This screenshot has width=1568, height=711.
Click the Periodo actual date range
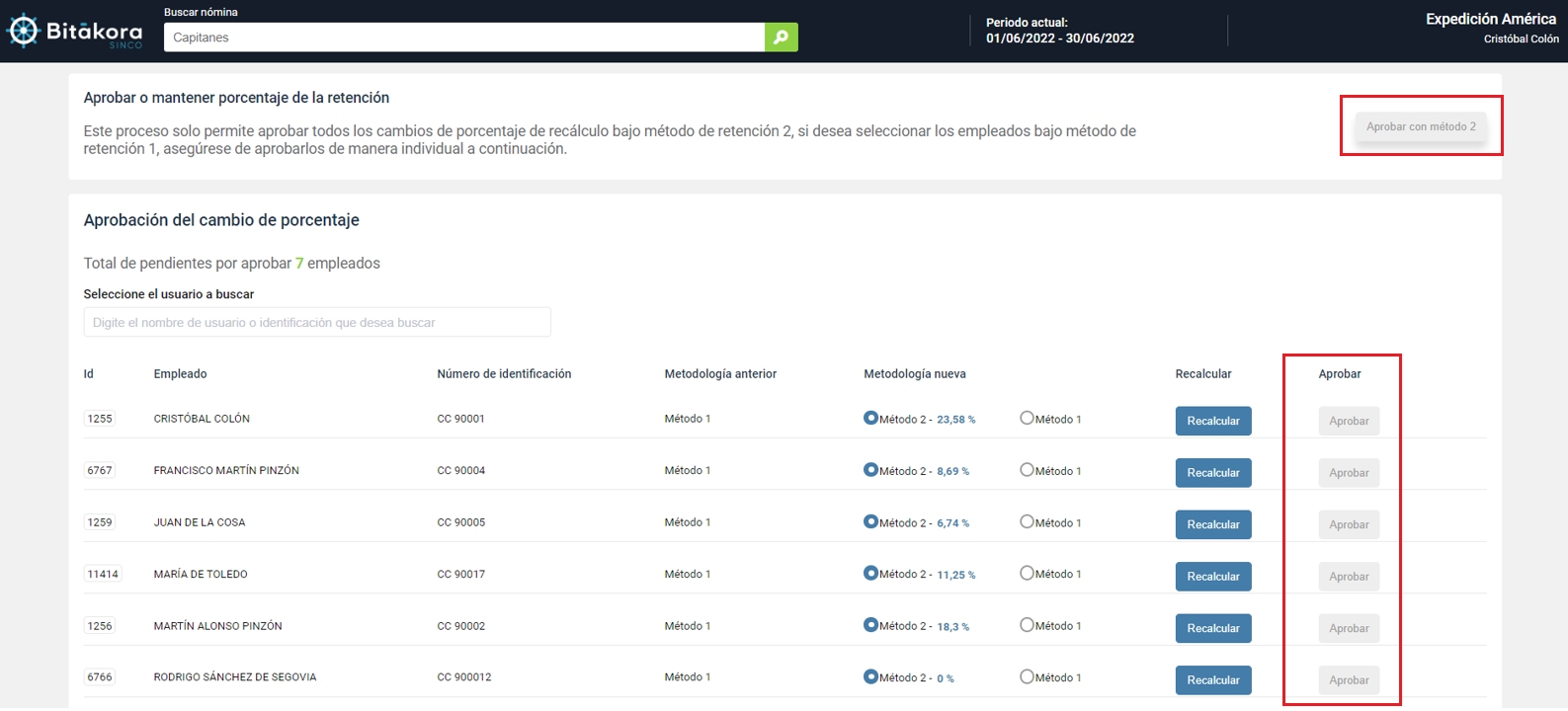(1060, 39)
